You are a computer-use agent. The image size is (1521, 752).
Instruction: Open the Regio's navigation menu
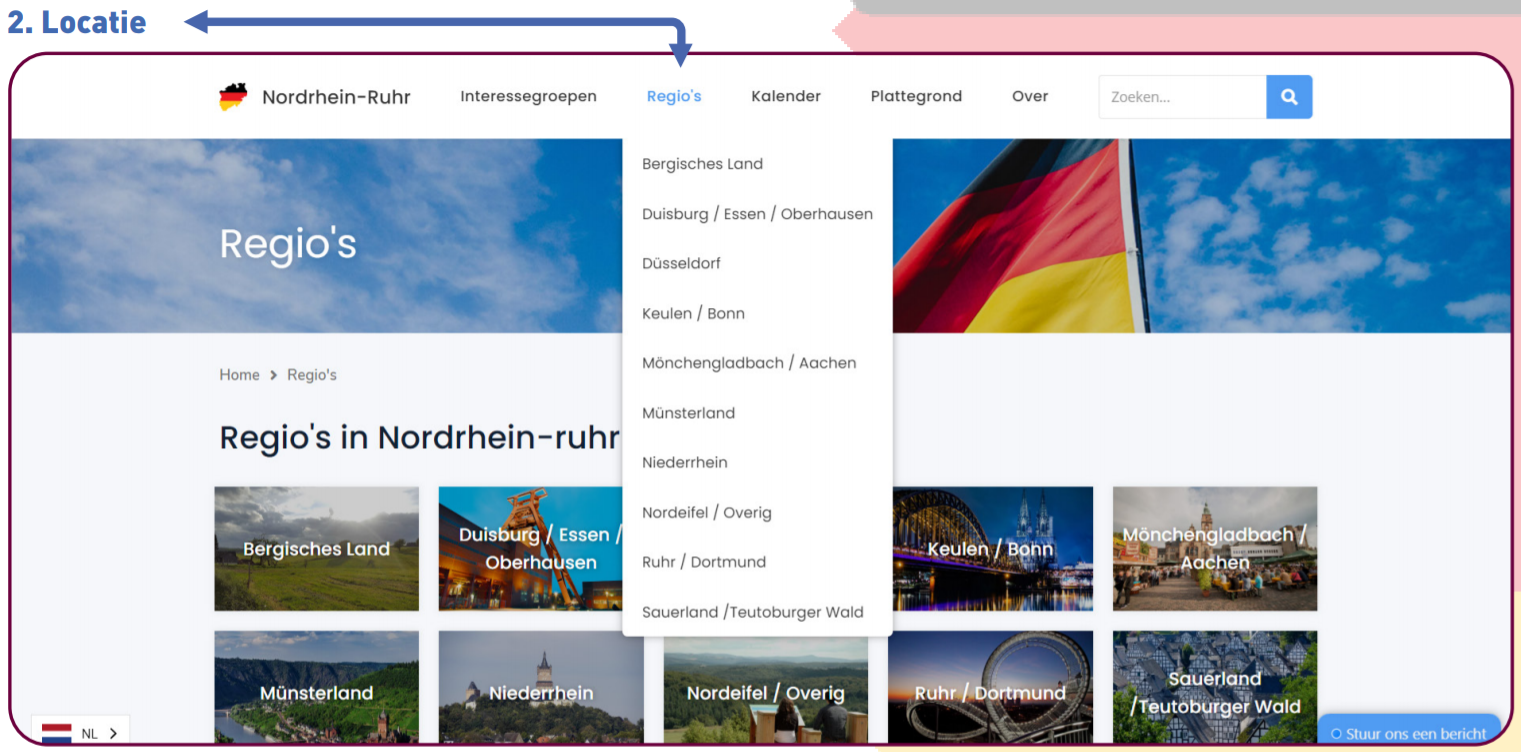point(674,97)
